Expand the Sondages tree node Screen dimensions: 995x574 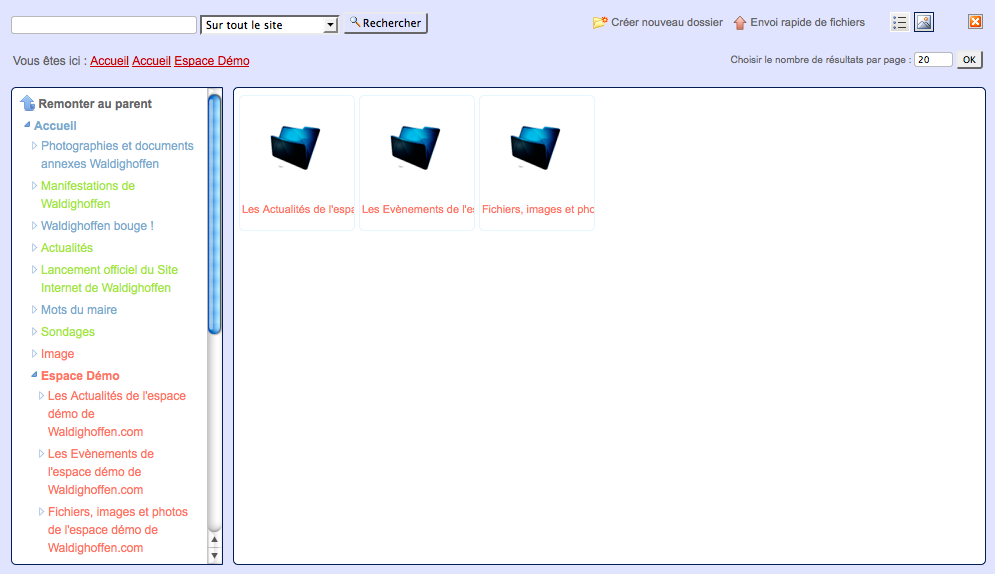tap(35, 332)
